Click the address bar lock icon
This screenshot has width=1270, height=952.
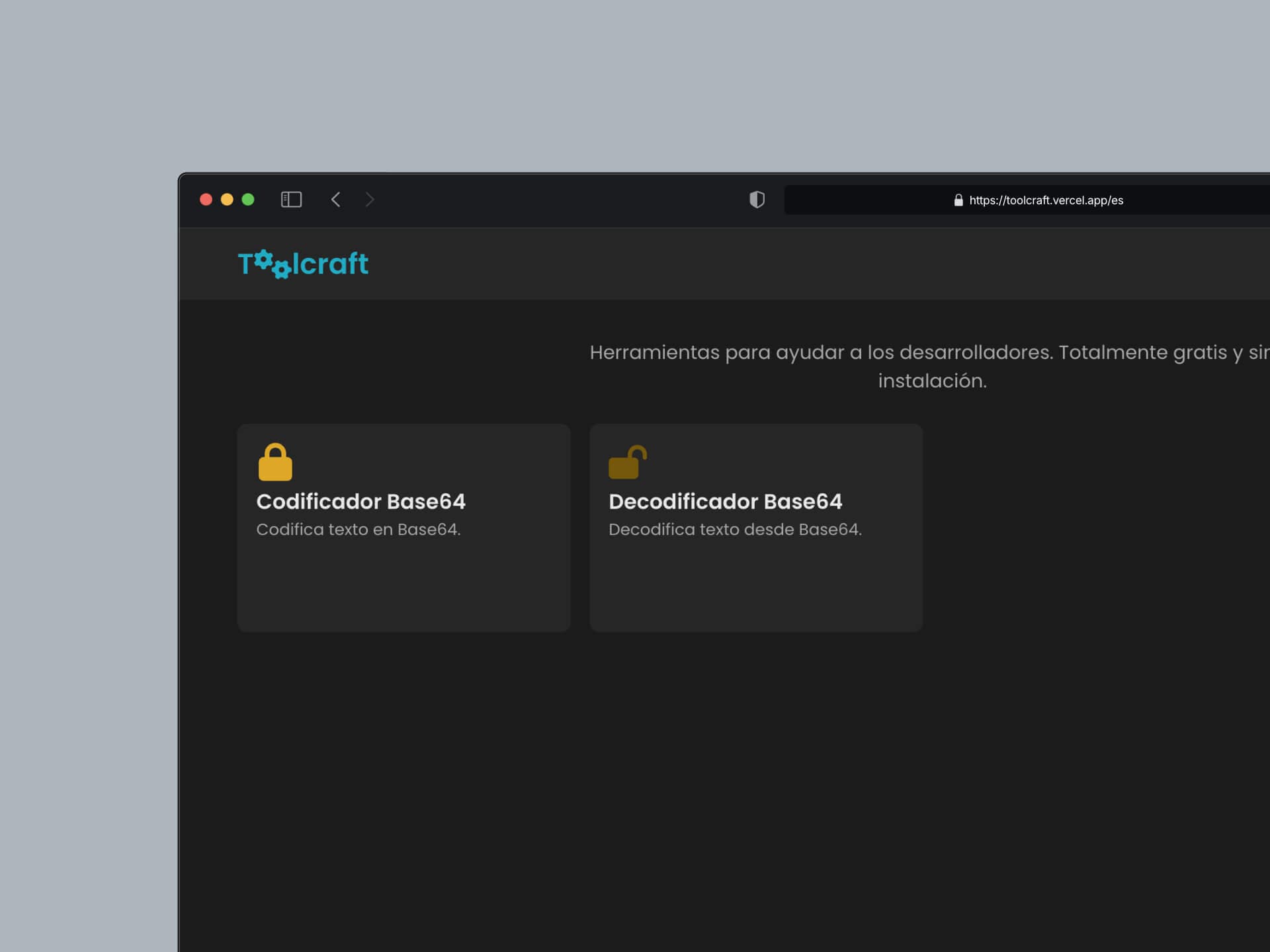(x=958, y=200)
